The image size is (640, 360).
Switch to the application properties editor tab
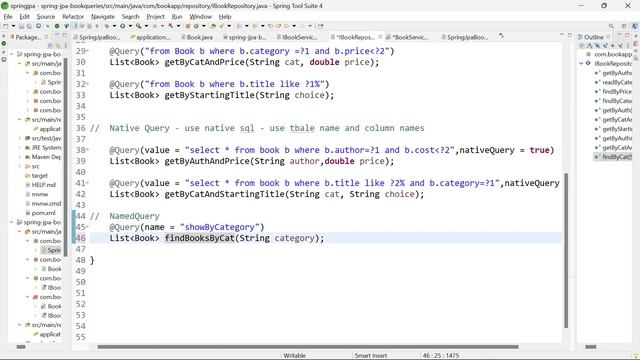coord(150,37)
